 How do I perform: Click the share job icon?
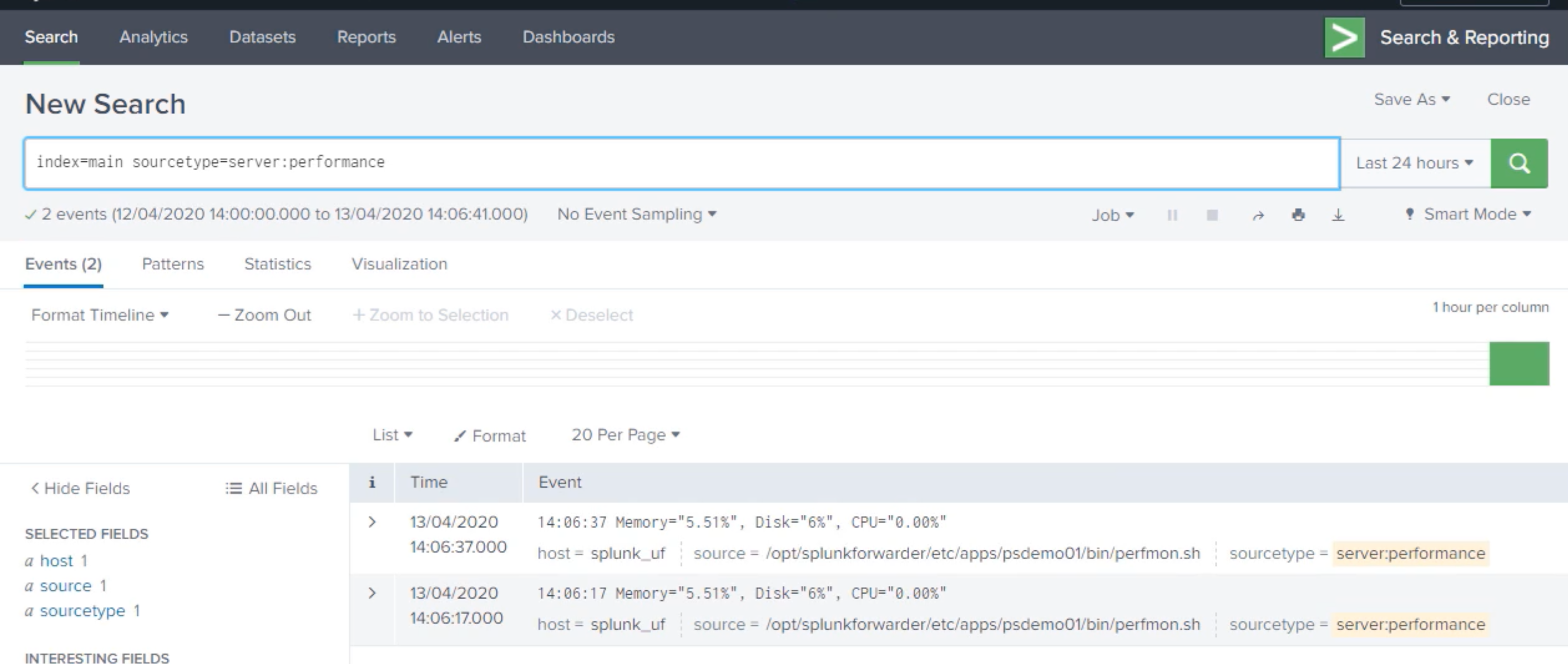(x=1257, y=214)
